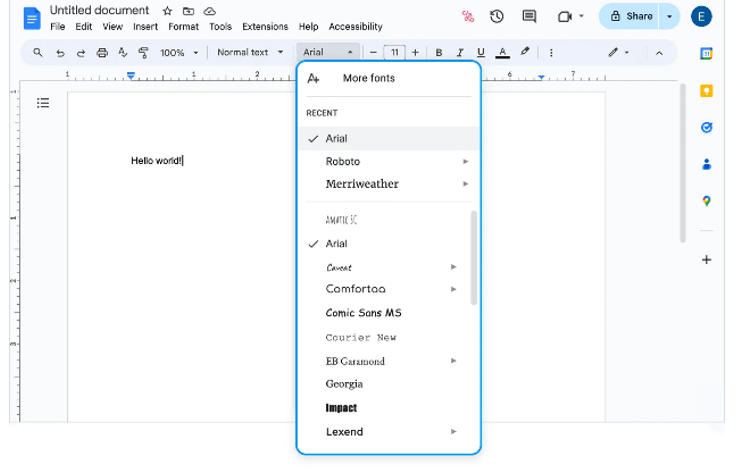The image size is (738, 469).
Task: Open the Tools menu
Action: (x=220, y=27)
